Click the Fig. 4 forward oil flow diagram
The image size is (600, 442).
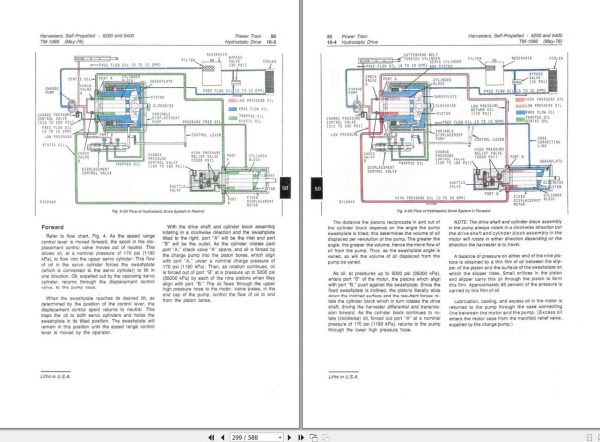point(445,131)
